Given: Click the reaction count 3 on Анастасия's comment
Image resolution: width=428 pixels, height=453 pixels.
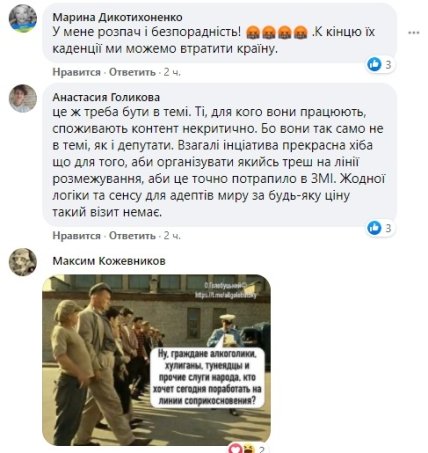Looking at the screenshot, I should (x=388, y=228).
